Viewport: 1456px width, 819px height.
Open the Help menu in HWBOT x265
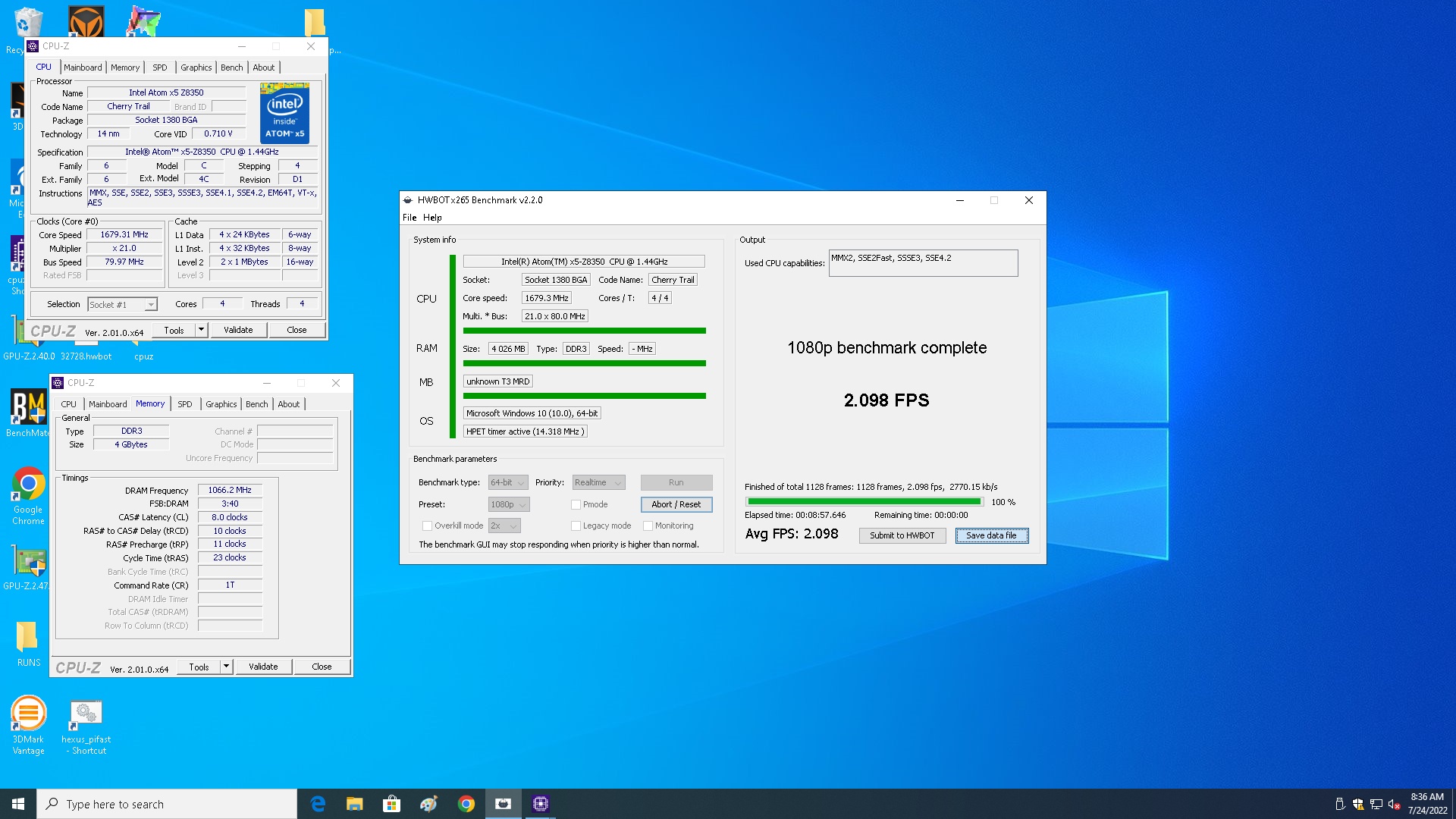[432, 218]
